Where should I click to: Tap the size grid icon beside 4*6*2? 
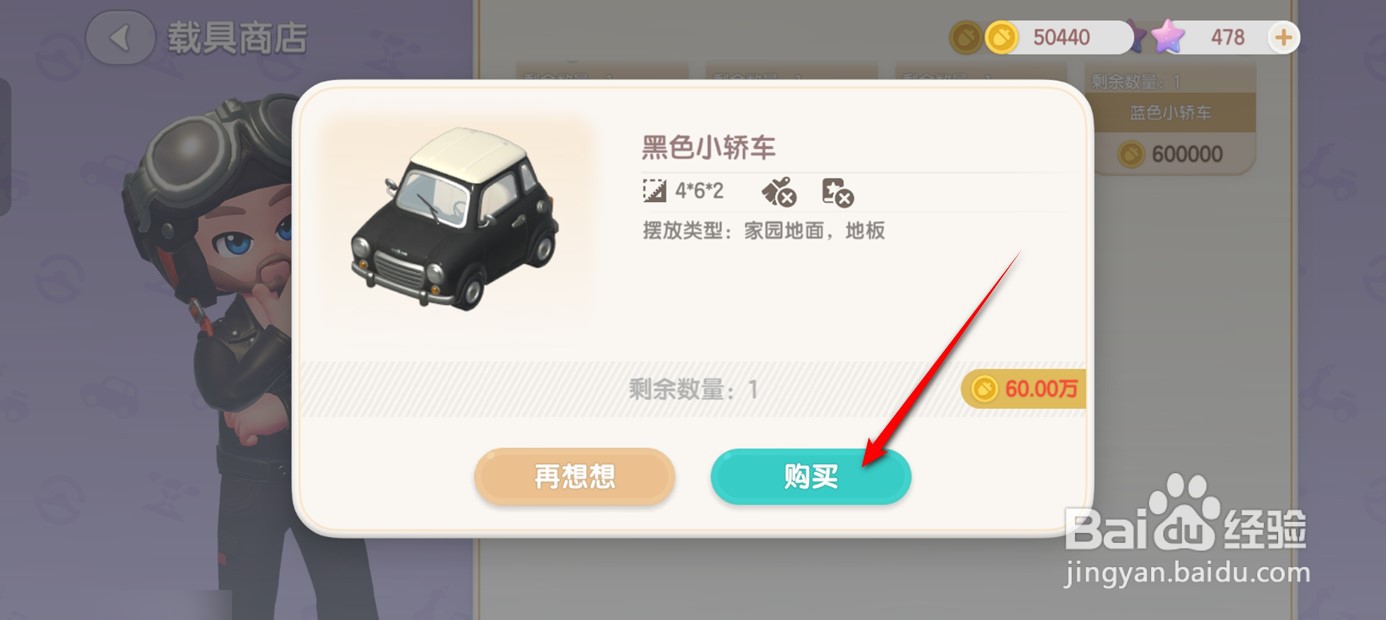click(x=654, y=189)
